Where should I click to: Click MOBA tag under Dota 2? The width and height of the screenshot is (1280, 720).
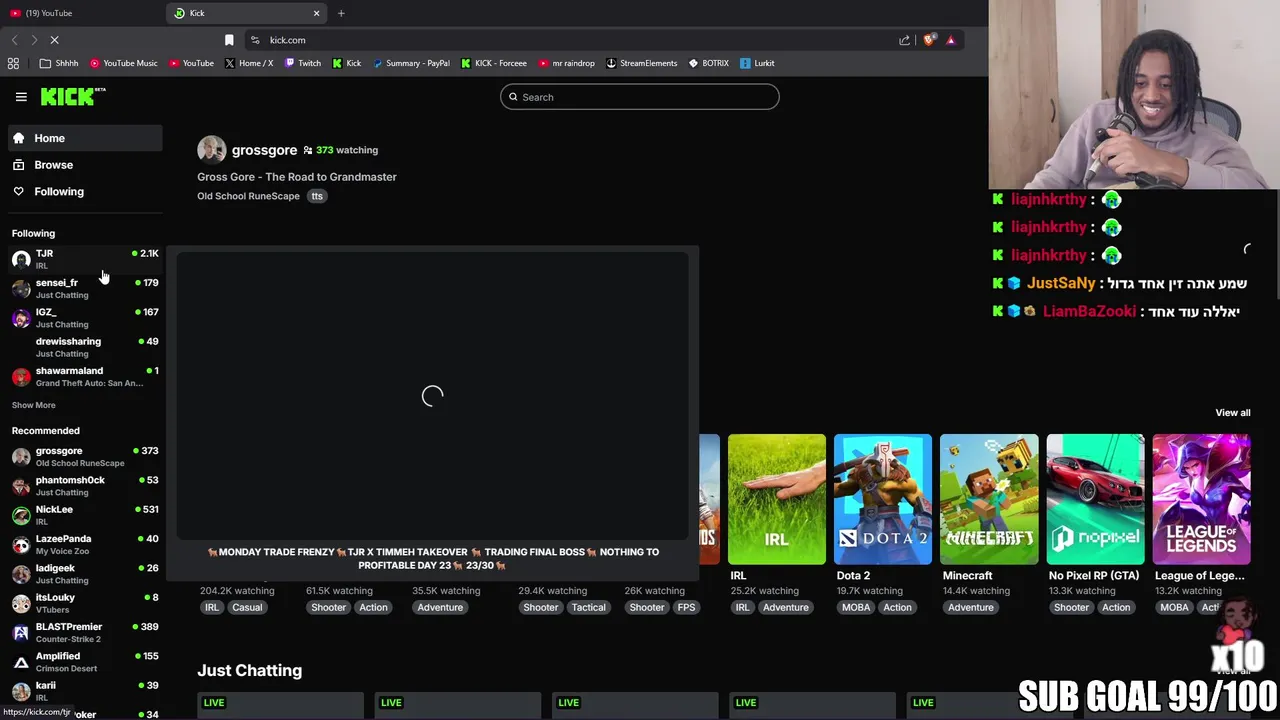point(856,607)
